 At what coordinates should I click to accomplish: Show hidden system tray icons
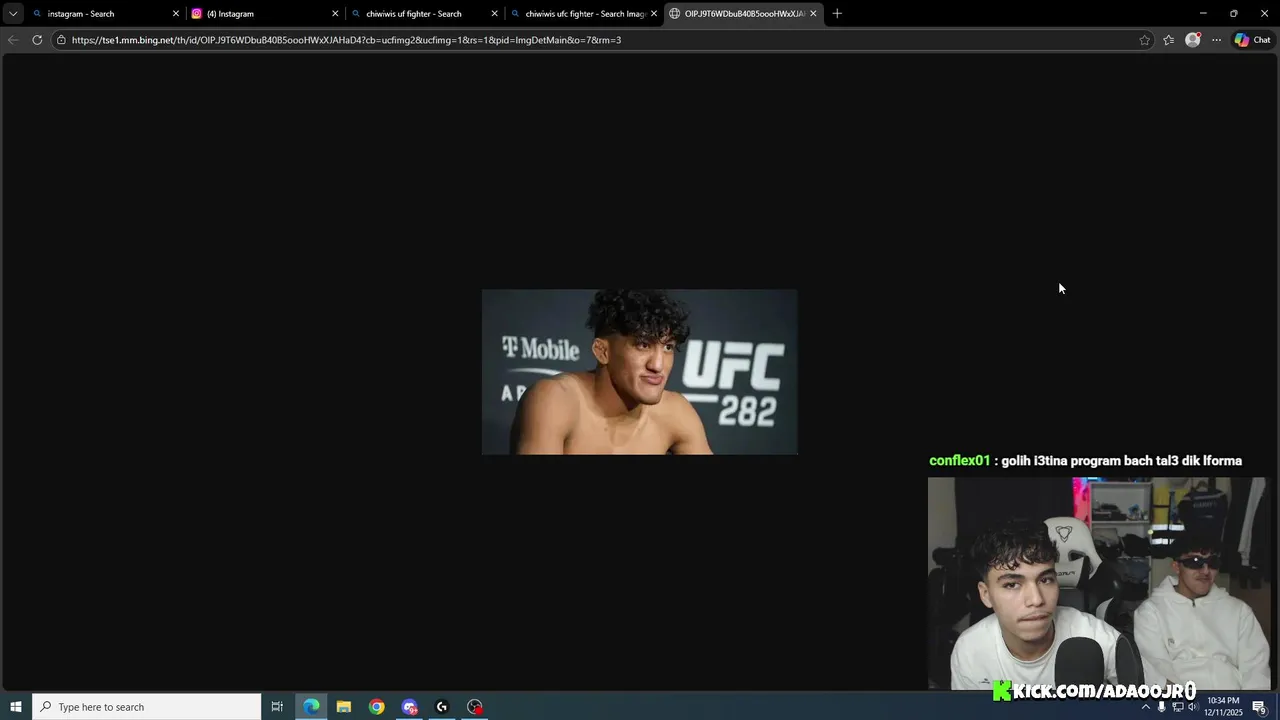click(x=1146, y=707)
